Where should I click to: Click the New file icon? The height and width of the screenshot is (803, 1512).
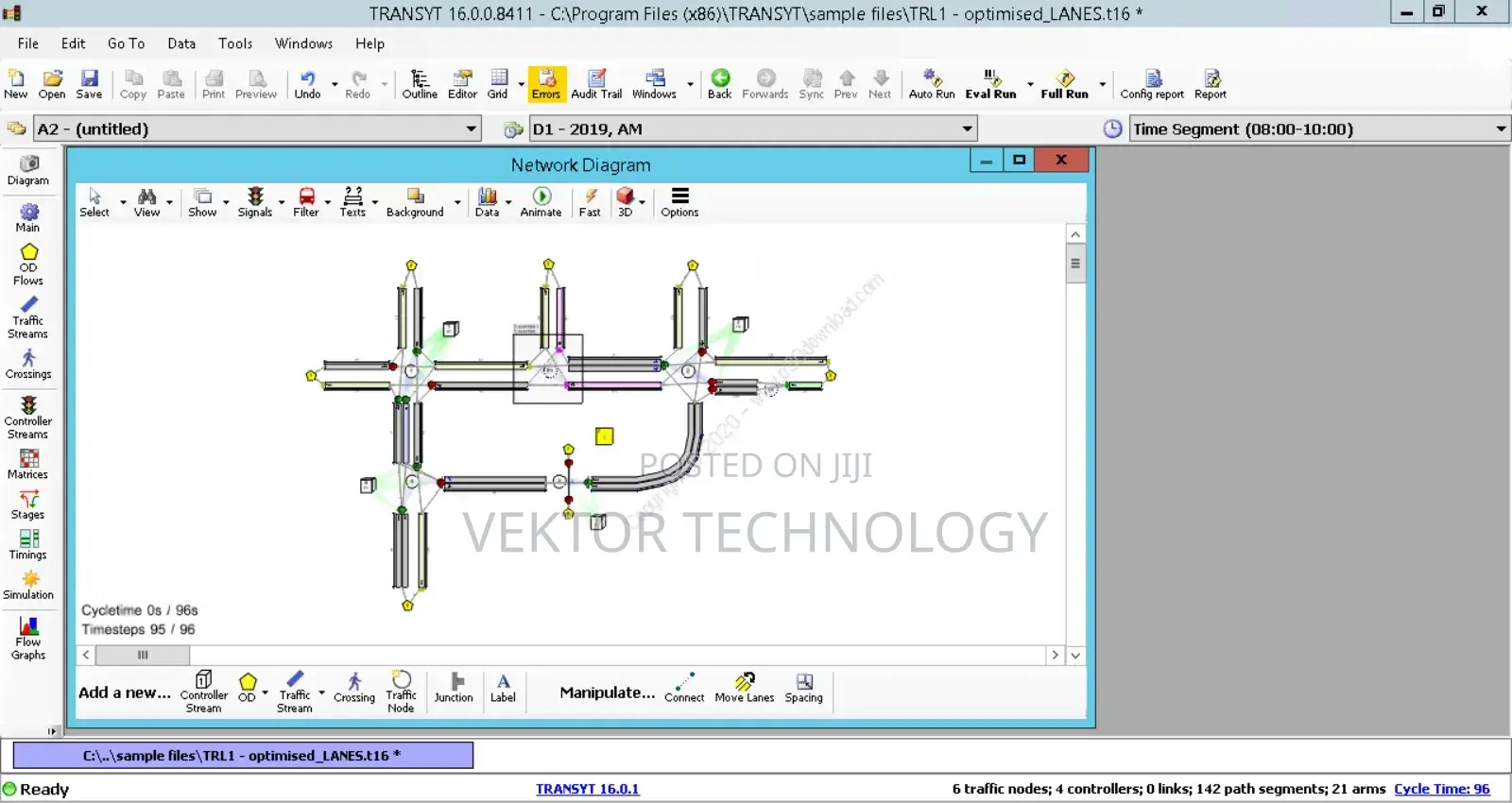pyautogui.click(x=16, y=84)
